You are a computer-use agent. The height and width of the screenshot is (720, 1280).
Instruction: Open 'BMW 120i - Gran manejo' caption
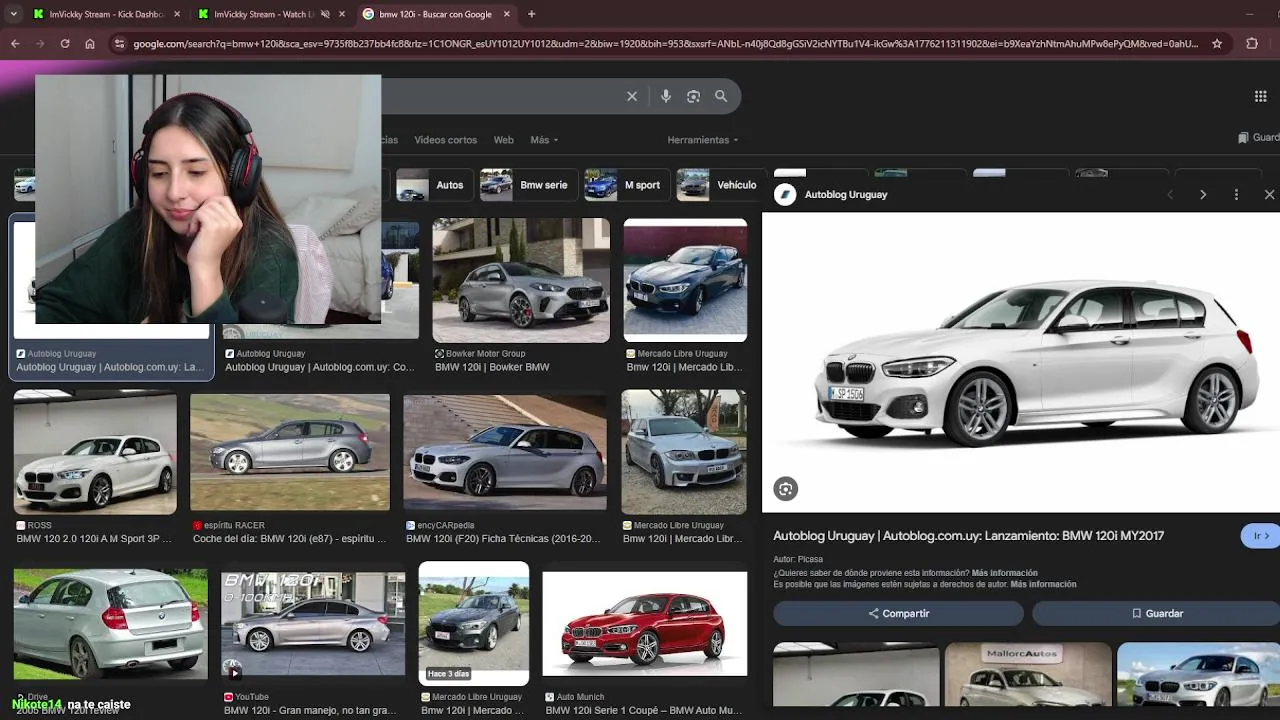click(x=310, y=710)
